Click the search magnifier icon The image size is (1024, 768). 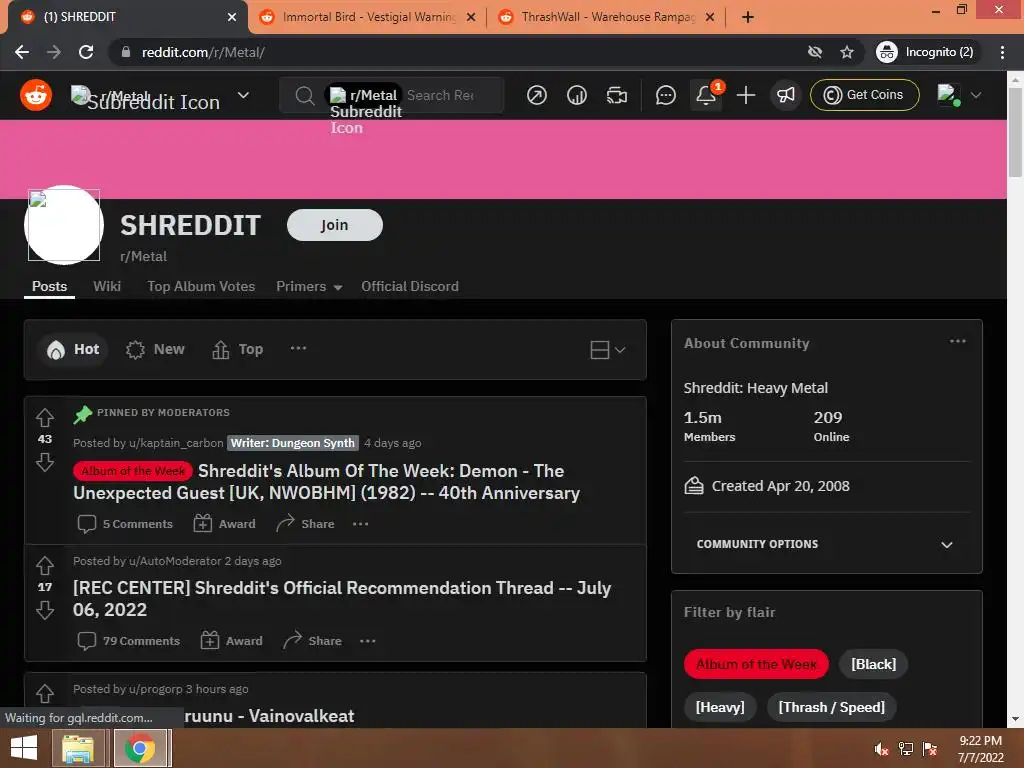pyautogui.click(x=304, y=96)
